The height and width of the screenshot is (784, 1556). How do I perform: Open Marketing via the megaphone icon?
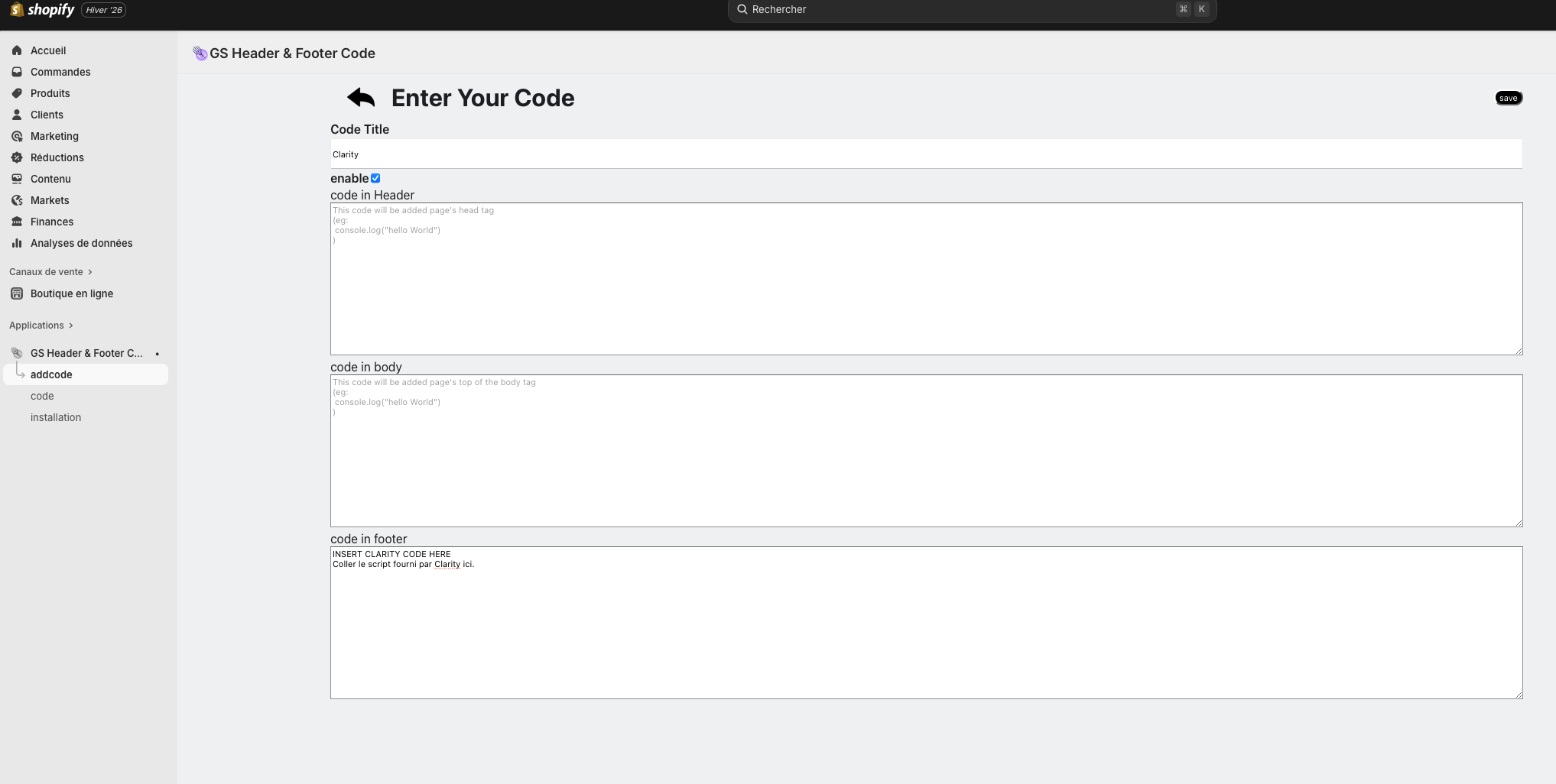[17, 136]
